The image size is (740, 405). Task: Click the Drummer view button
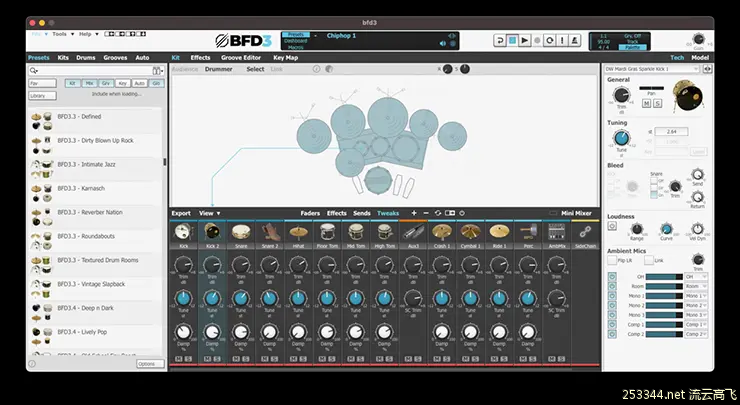click(x=219, y=69)
